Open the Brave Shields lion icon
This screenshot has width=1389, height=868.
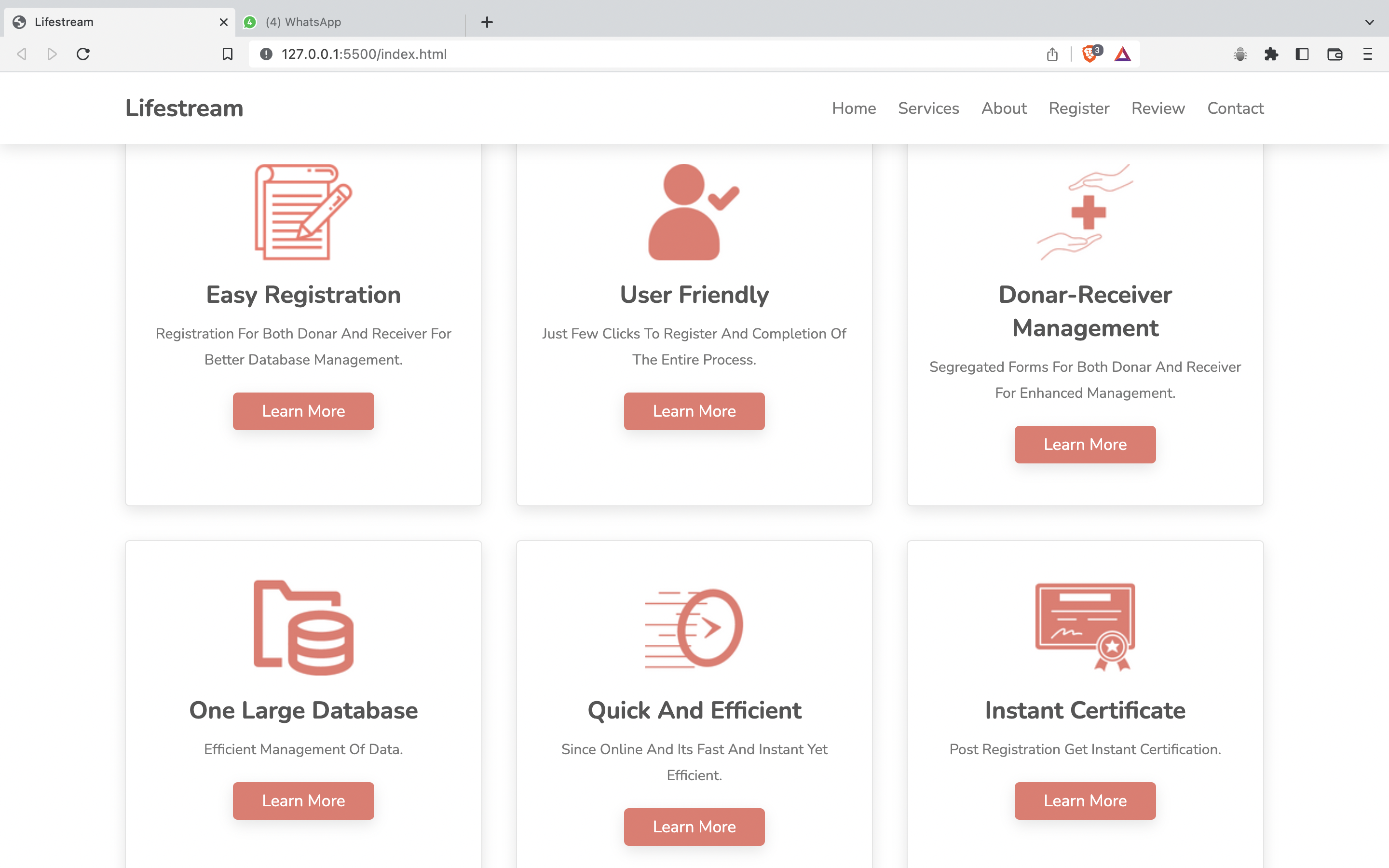point(1089,54)
